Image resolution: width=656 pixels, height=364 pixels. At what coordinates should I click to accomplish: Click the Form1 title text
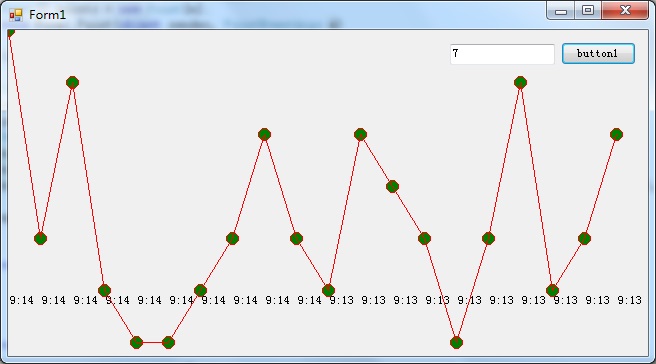(47, 15)
